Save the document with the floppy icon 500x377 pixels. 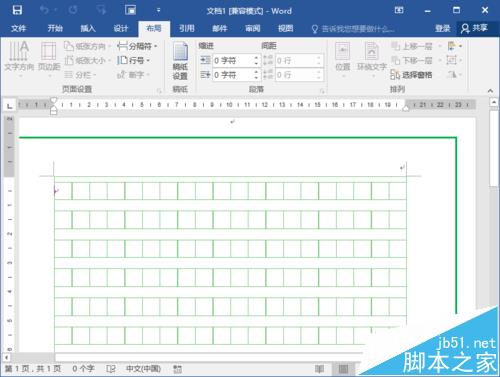click(17, 10)
